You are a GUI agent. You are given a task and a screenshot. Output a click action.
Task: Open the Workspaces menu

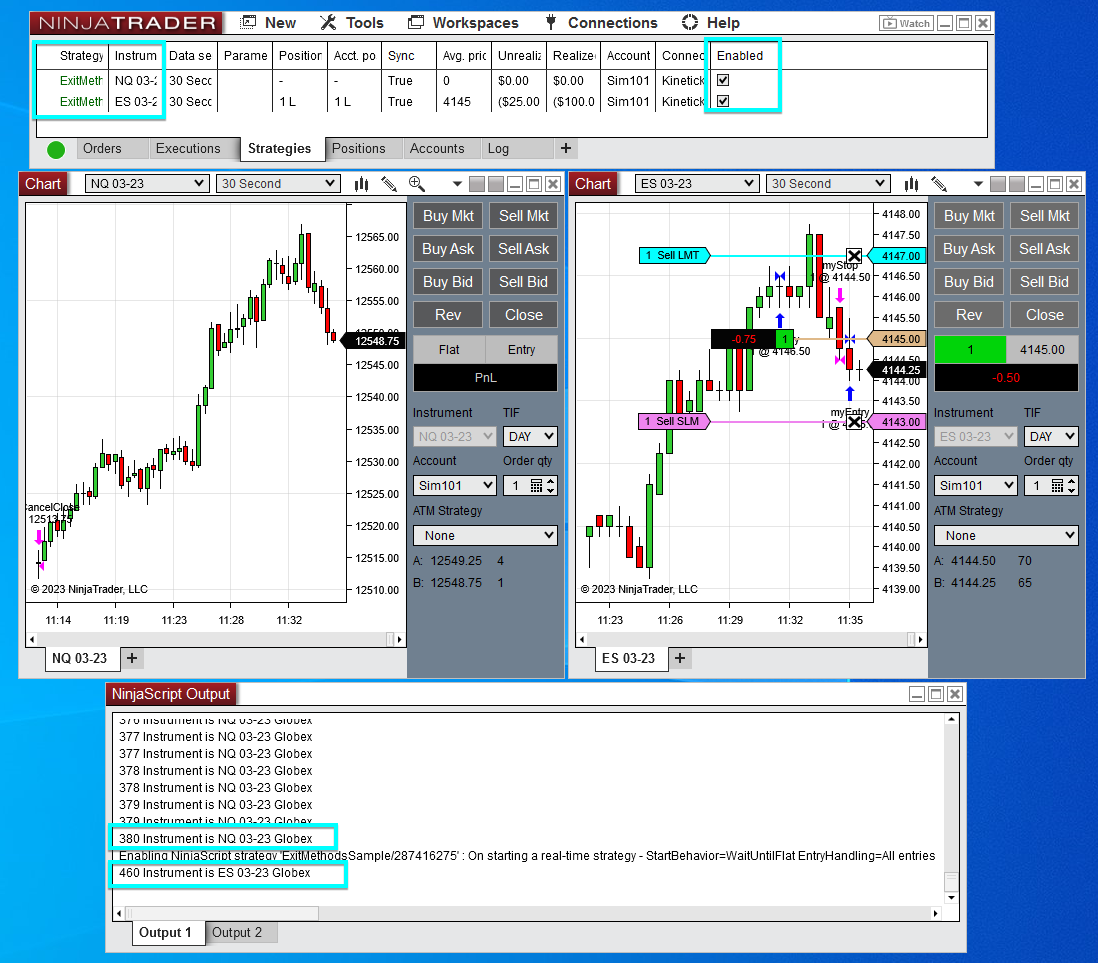(x=464, y=23)
